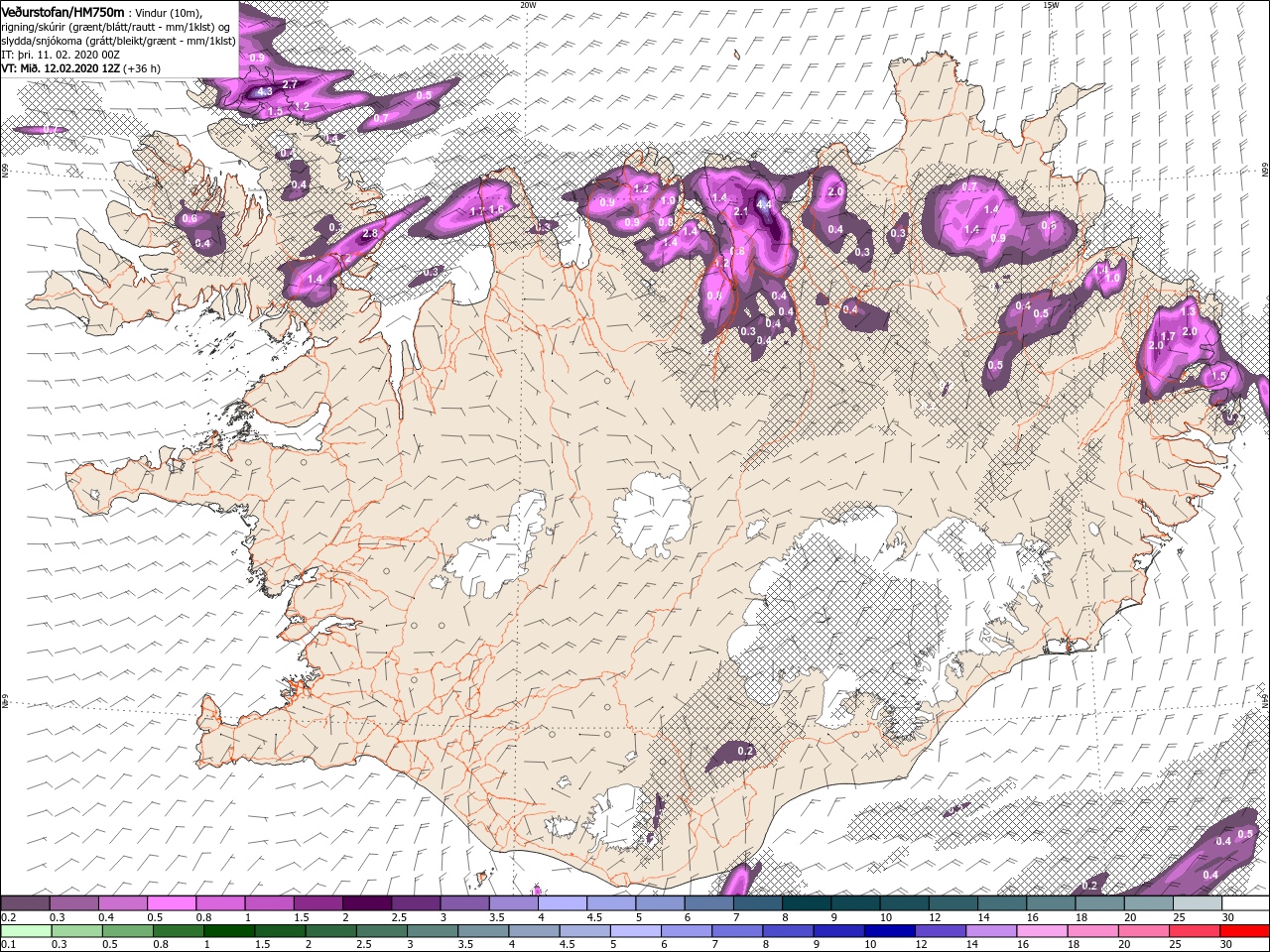
Task: Select bright red swatch after 30, lower legend
Action: pos(1243,930)
